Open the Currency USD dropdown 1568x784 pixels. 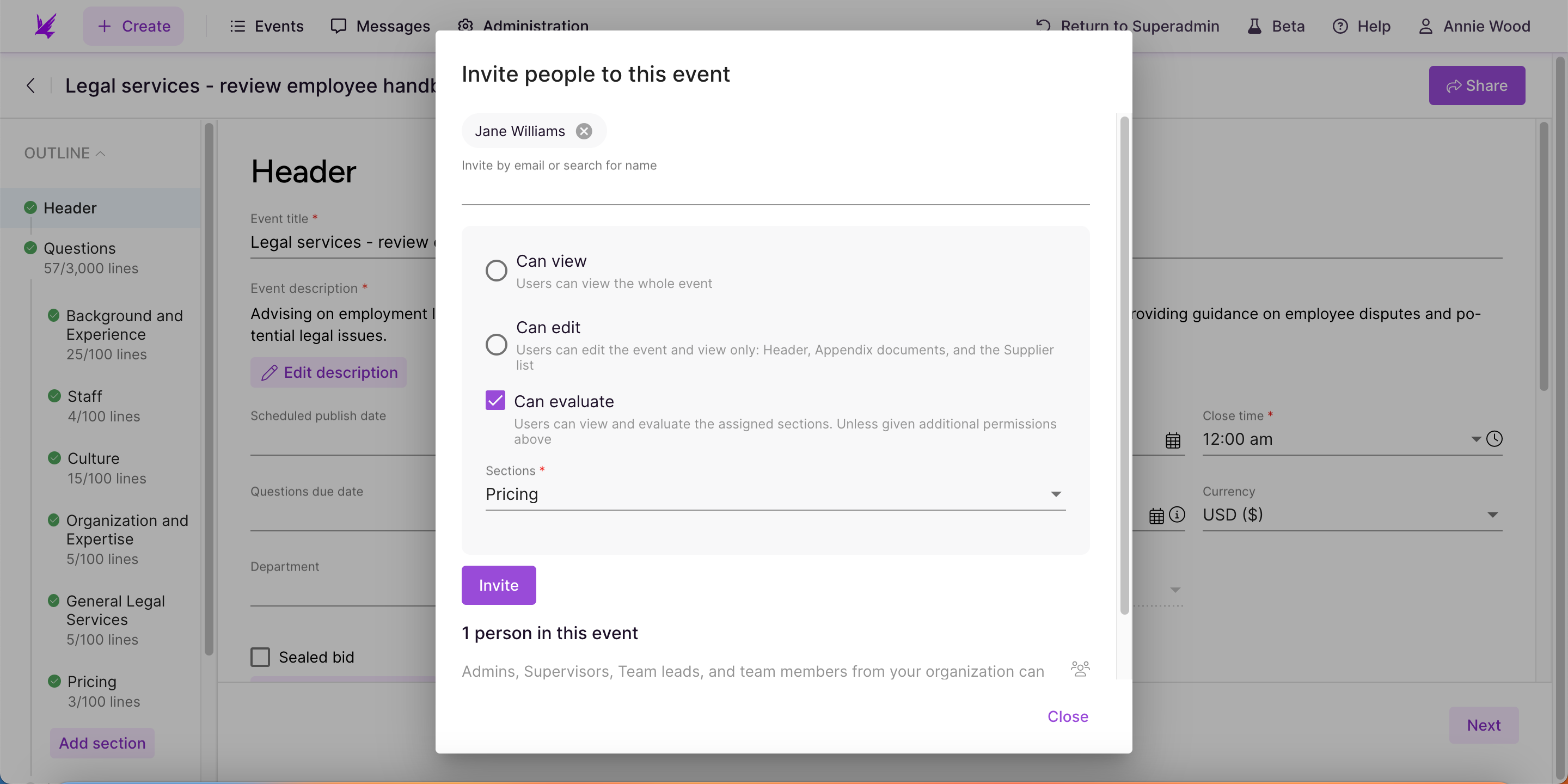[x=1352, y=515]
